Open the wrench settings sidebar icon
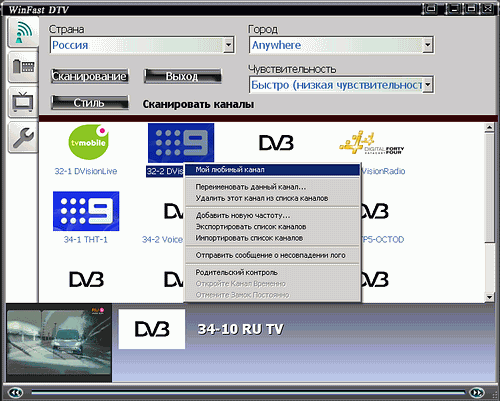The image size is (500, 401). 23,137
